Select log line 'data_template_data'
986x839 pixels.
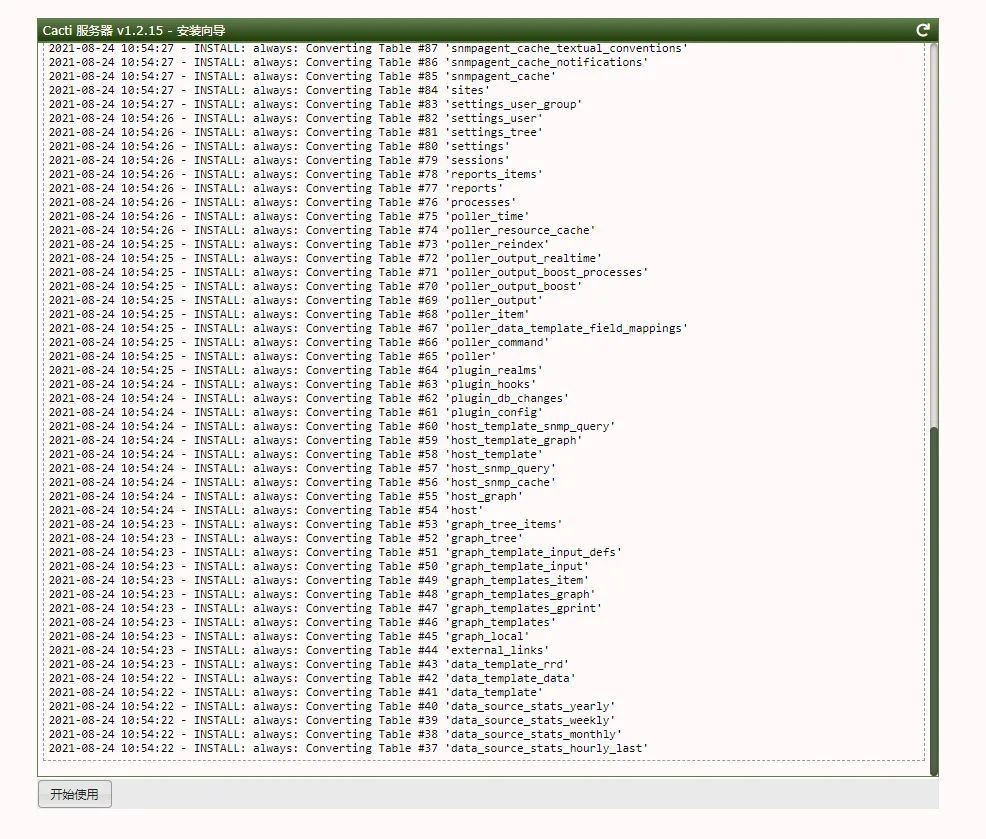312,678
